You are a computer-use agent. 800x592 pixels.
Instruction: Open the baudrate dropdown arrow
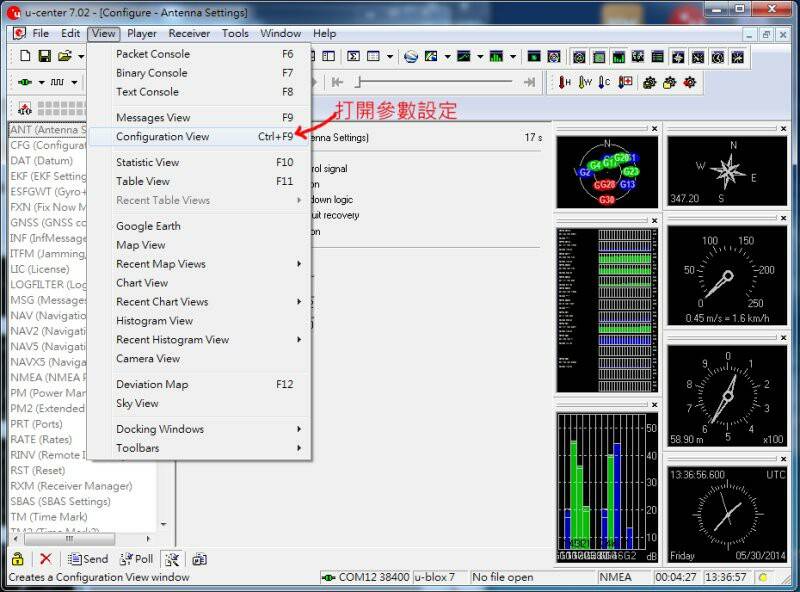coord(76,82)
